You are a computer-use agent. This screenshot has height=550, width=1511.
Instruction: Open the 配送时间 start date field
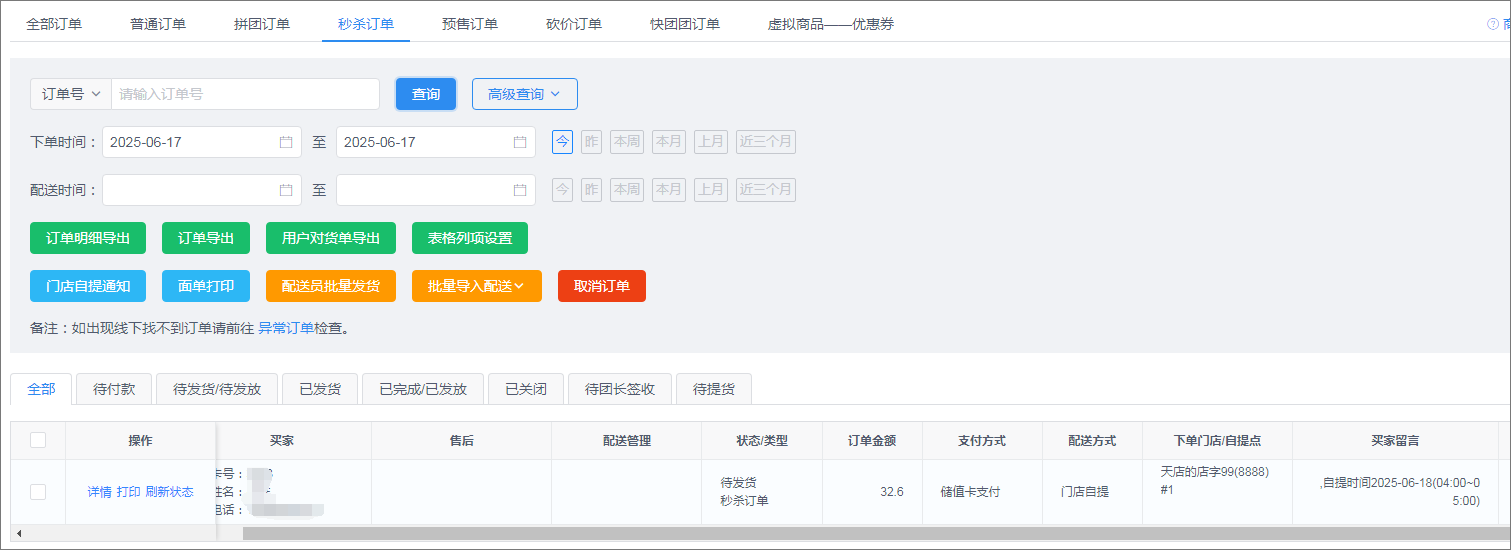pos(202,190)
